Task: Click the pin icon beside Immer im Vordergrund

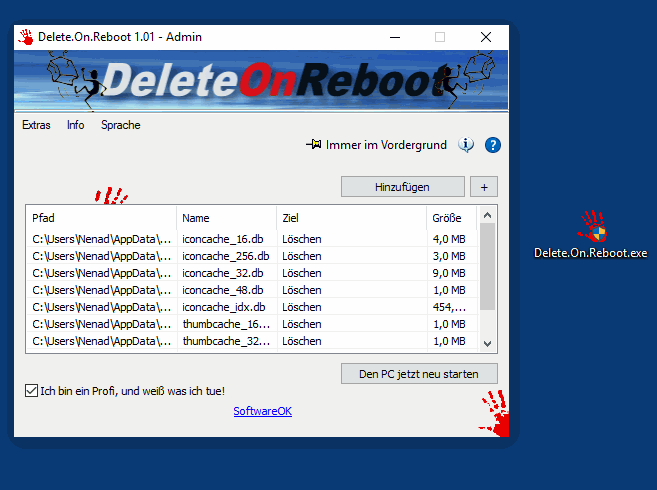Action: (314, 145)
